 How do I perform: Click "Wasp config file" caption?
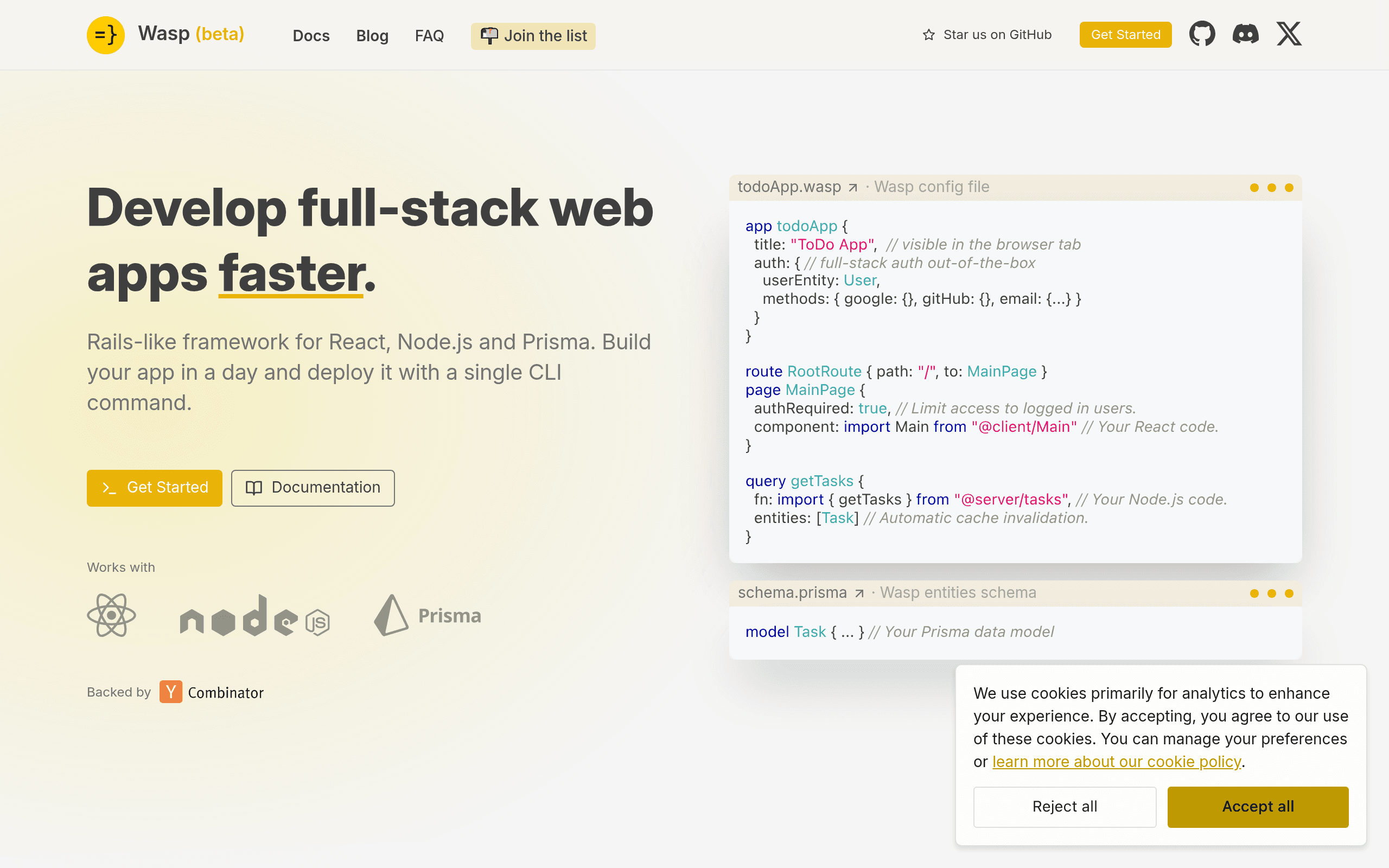click(x=932, y=187)
